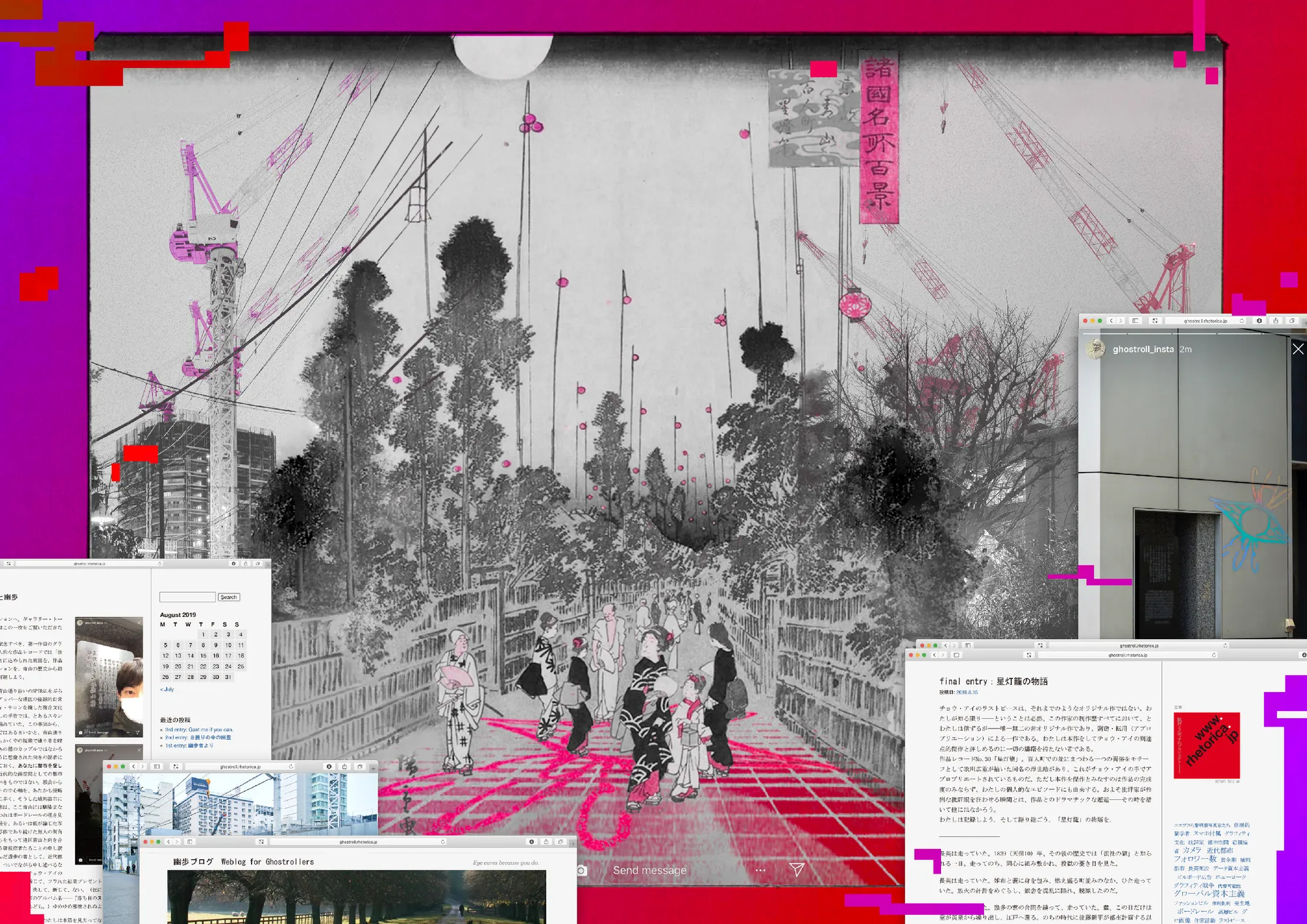Close the ghostroll_insta story with the X
Viewport: 1307px width, 924px height.
1298,350
